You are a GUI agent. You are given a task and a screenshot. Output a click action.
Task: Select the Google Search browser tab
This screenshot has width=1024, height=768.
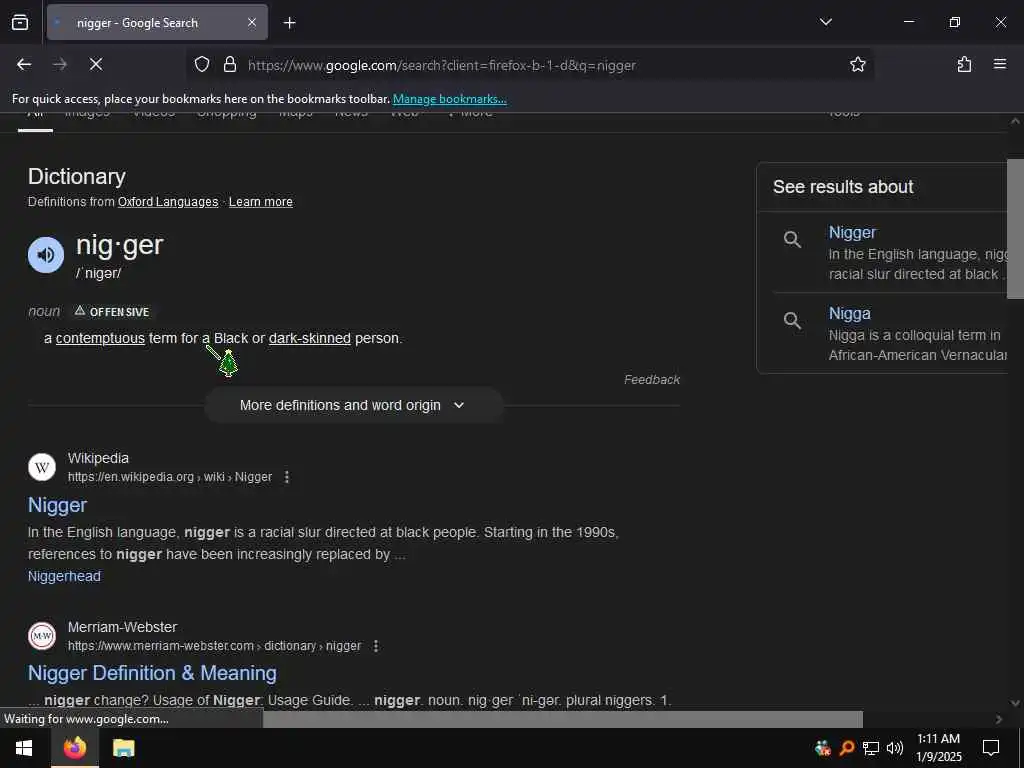click(157, 23)
